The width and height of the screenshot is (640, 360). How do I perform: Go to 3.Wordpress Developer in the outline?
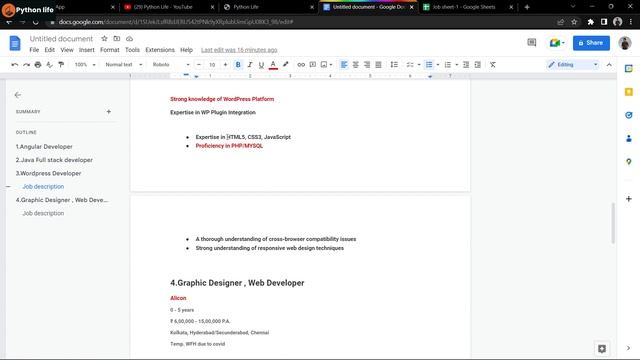[x=49, y=173]
